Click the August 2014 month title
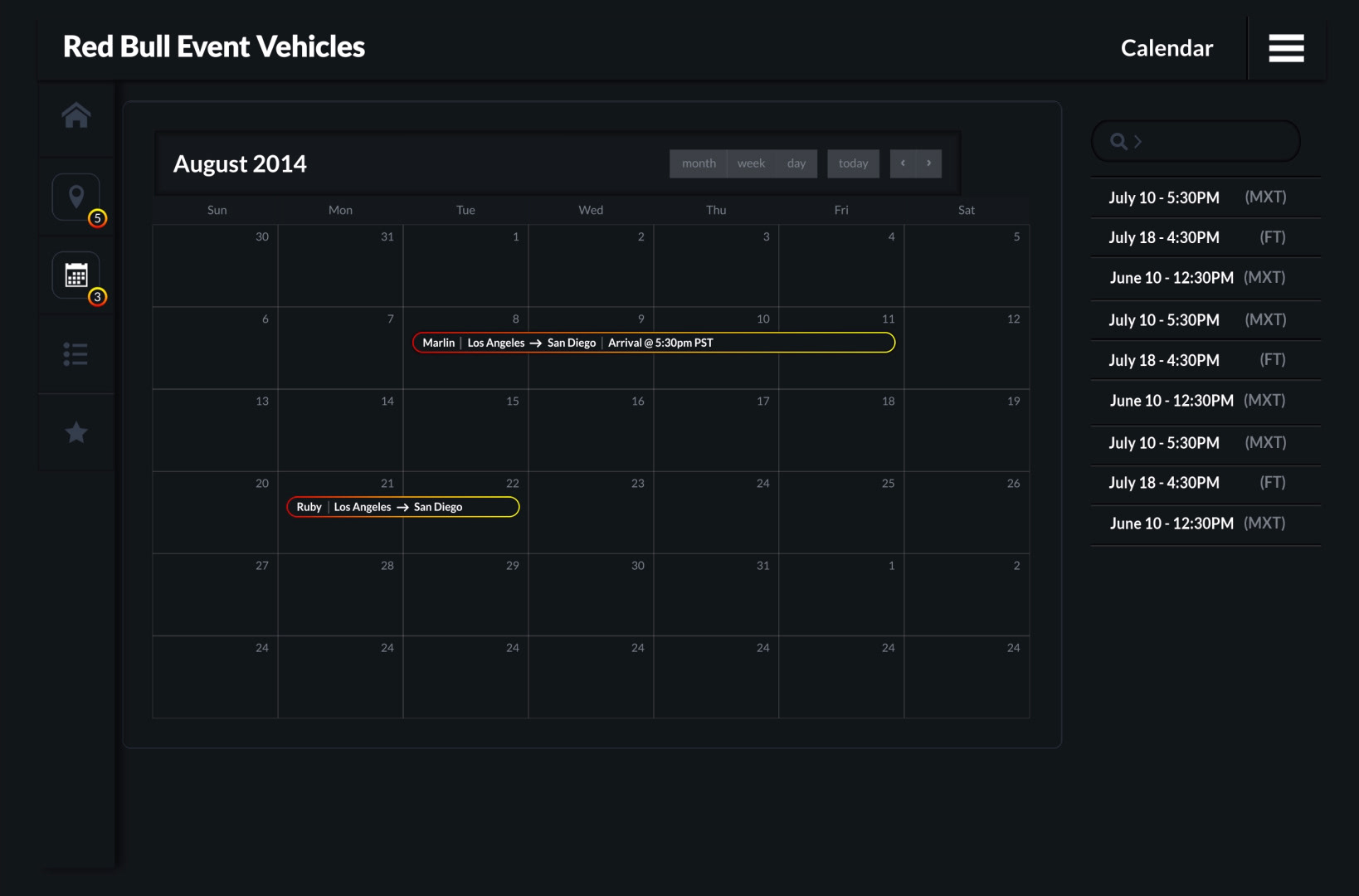 [x=240, y=164]
